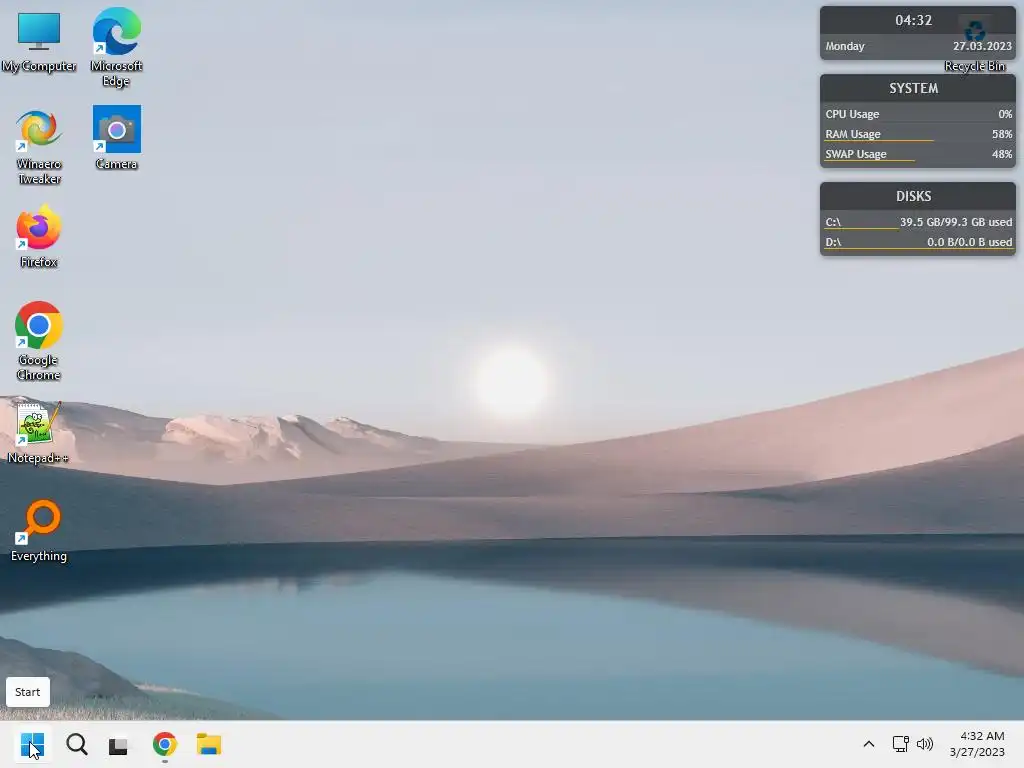This screenshot has width=1024, height=768.
Task: Select the Microsoft Edge desktop shortcut
Action: click(116, 47)
